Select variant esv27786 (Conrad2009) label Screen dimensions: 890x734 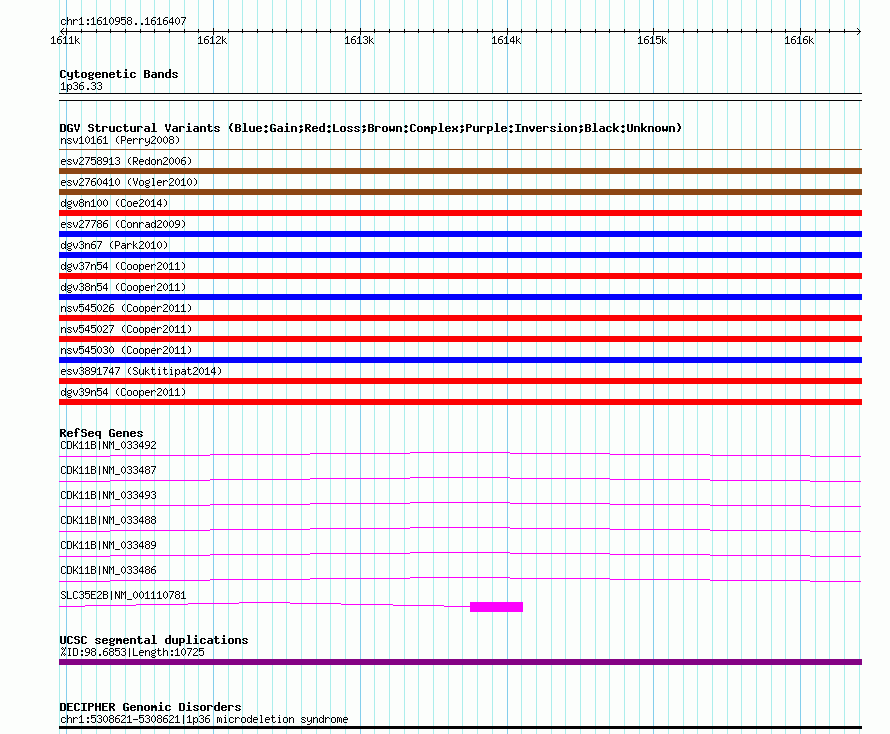point(123,224)
